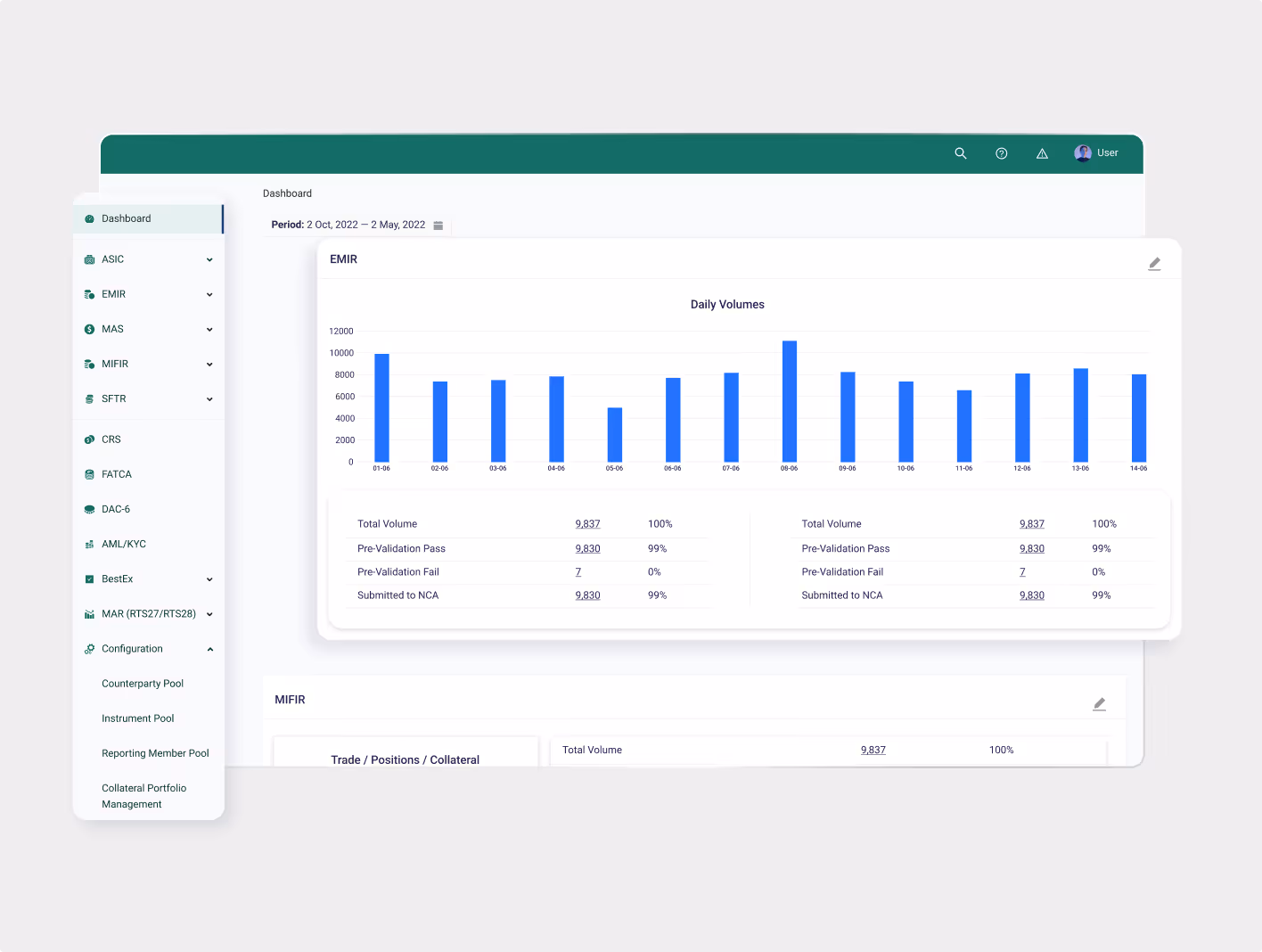This screenshot has height=952, width=1262.
Task: Open right Pre-Validation Fail 7 link
Action: [1022, 572]
